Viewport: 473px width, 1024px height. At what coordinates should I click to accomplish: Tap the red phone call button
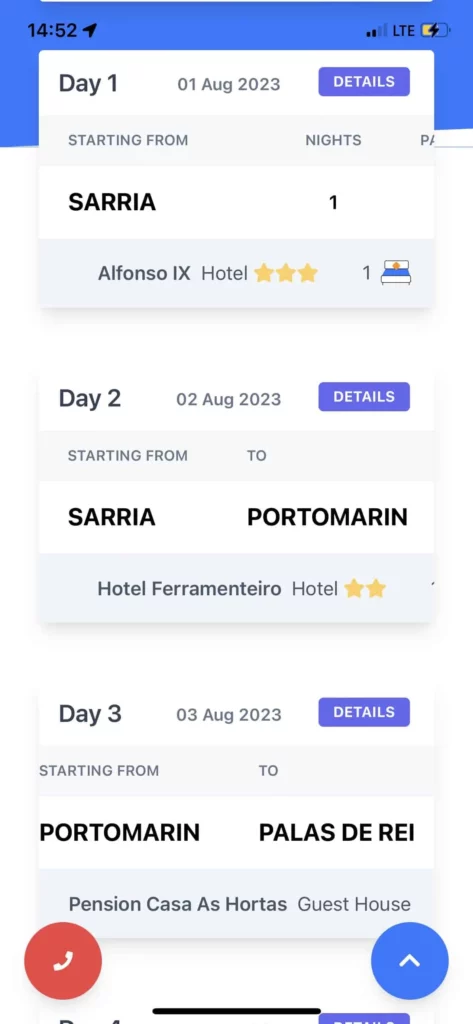63,961
